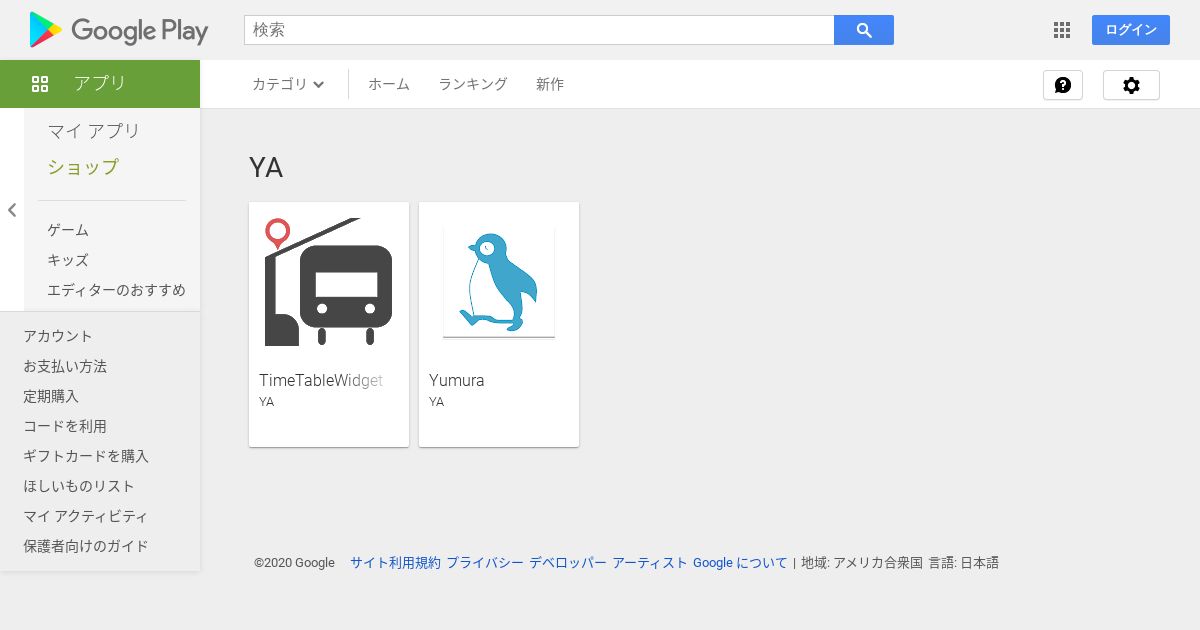Click the Google Play logo

tap(119, 30)
